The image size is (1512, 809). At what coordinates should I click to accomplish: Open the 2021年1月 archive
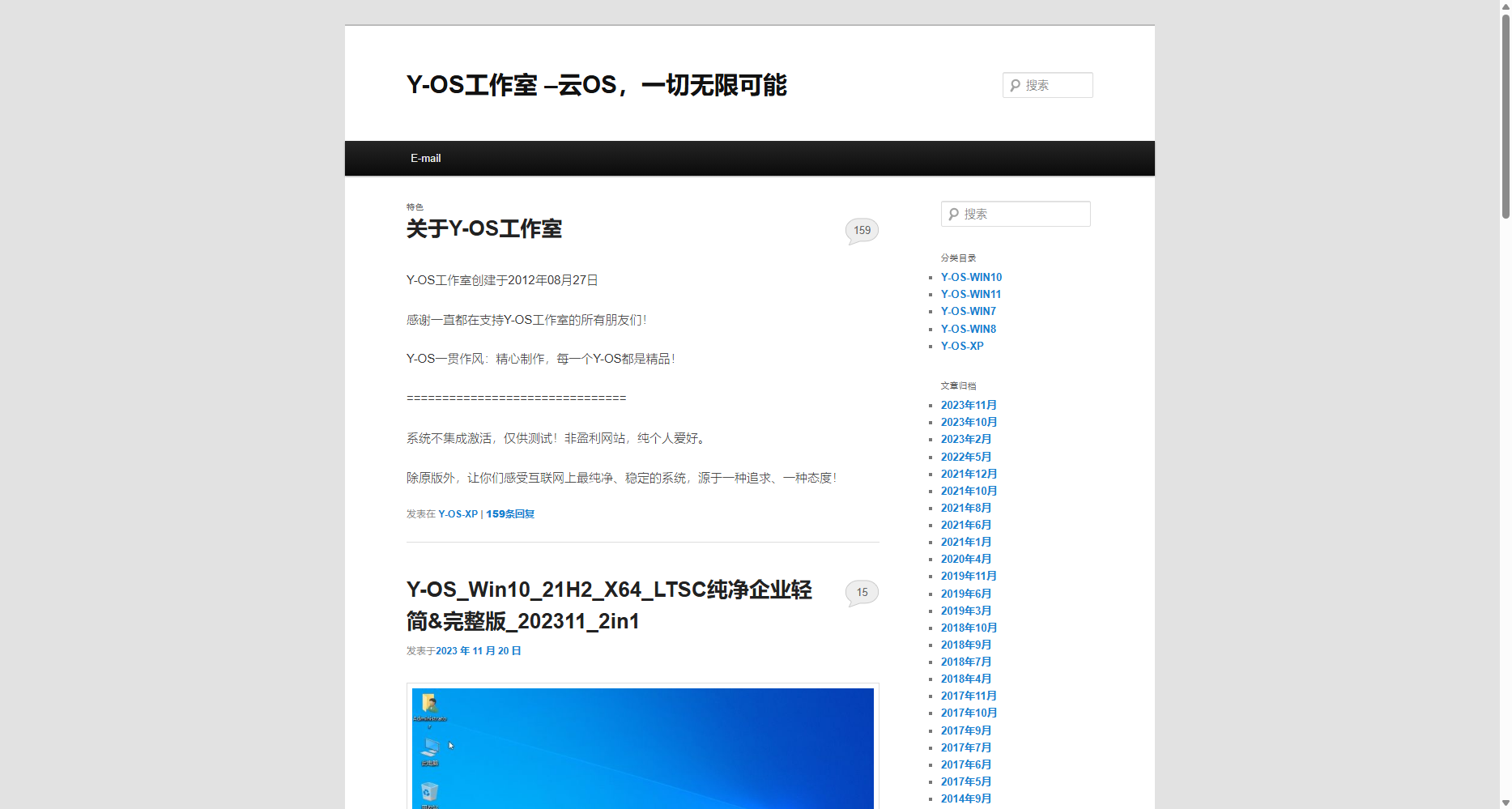pos(966,542)
